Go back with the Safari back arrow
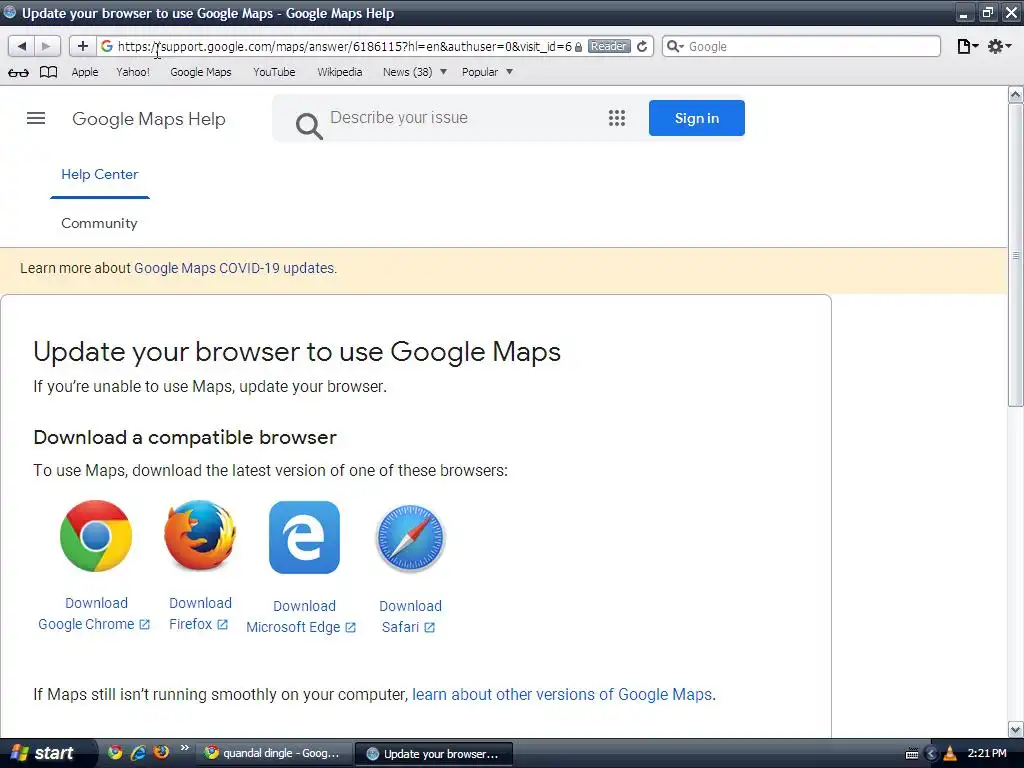 pos(22,46)
